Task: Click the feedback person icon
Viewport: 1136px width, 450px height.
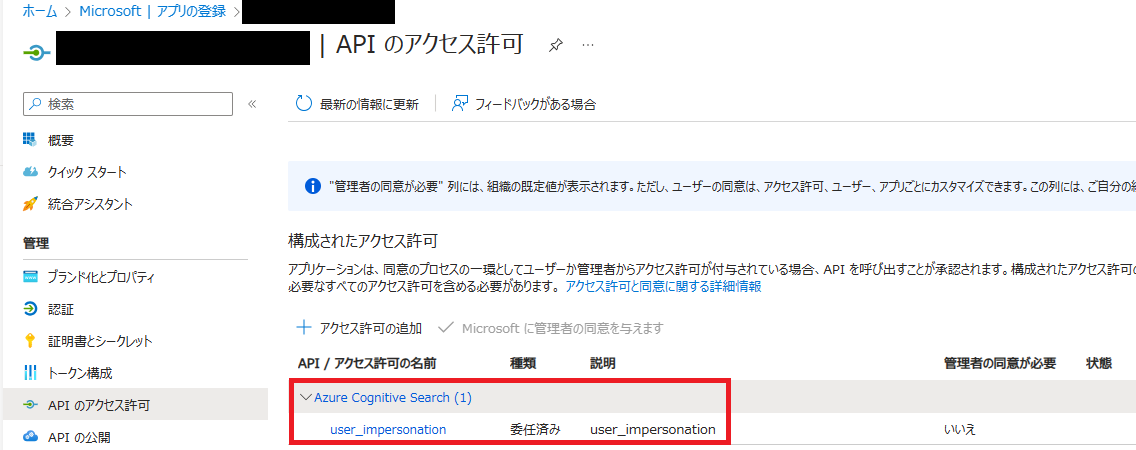Action: click(x=459, y=104)
